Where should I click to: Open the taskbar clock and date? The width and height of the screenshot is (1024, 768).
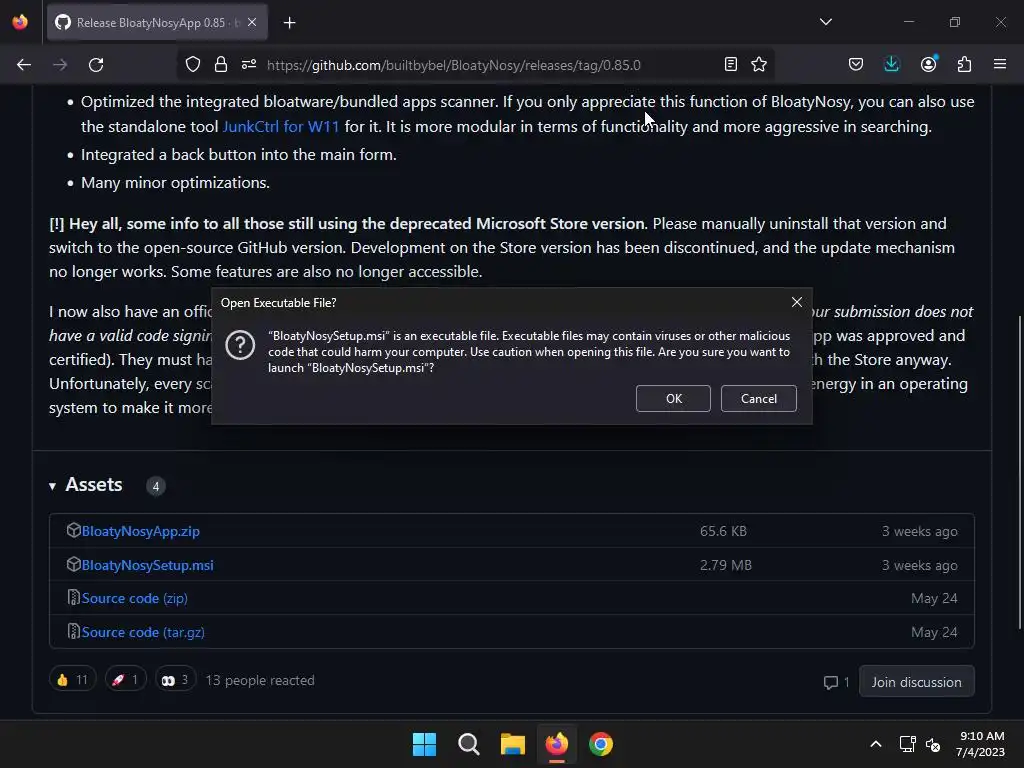[980, 744]
